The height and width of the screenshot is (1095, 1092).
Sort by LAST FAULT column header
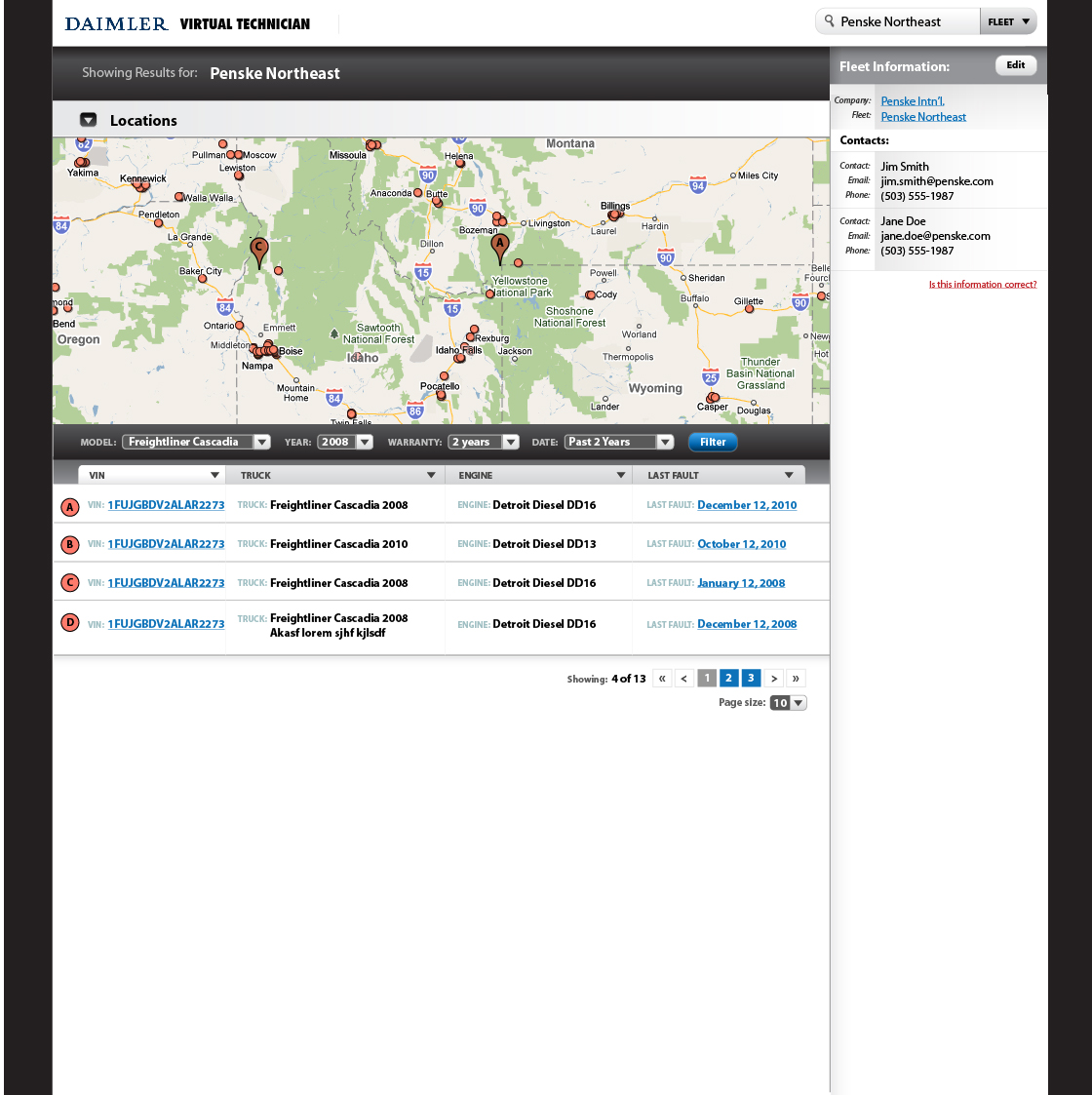[719, 475]
